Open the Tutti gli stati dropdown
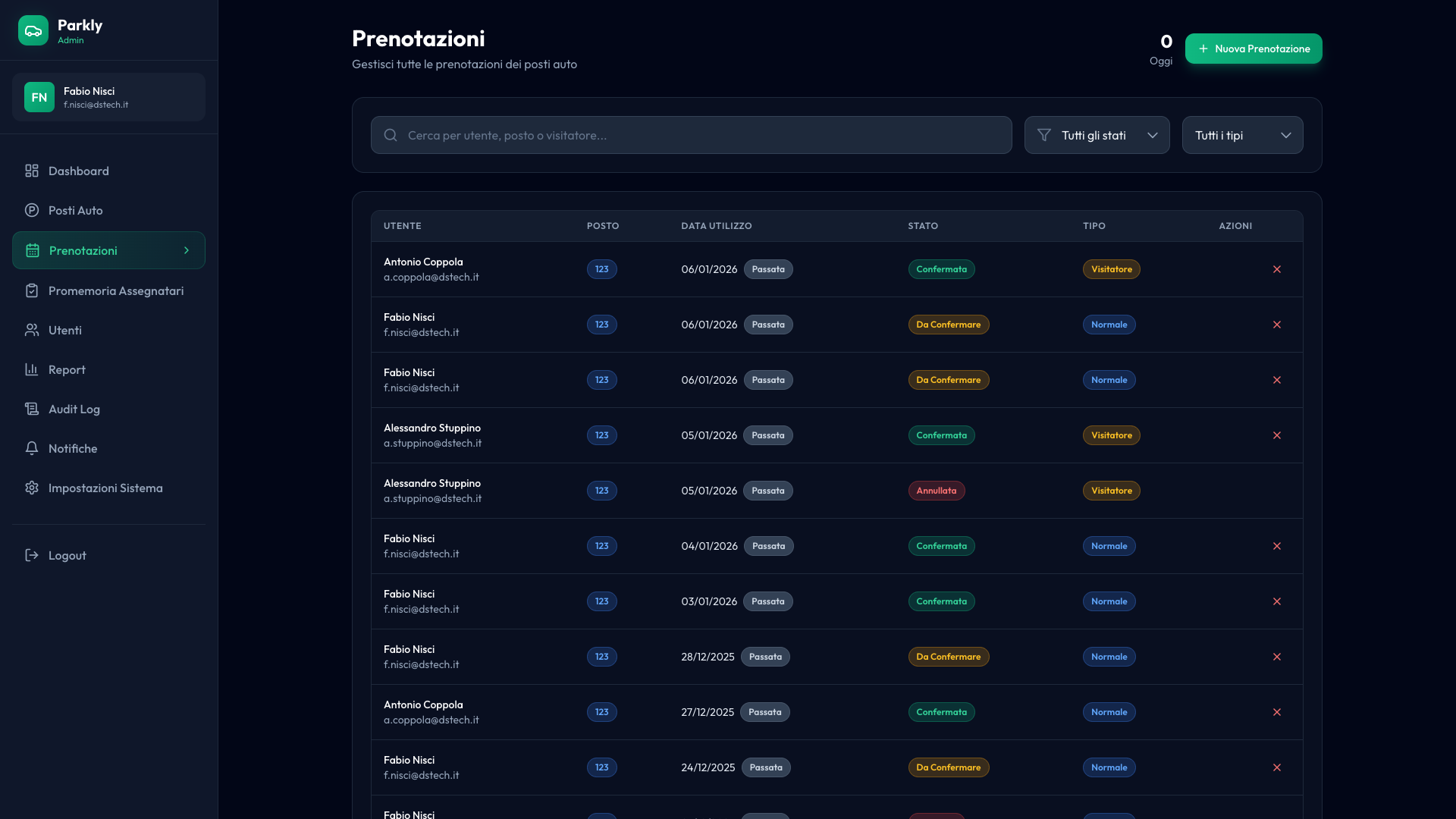The image size is (1456, 819). point(1097,136)
